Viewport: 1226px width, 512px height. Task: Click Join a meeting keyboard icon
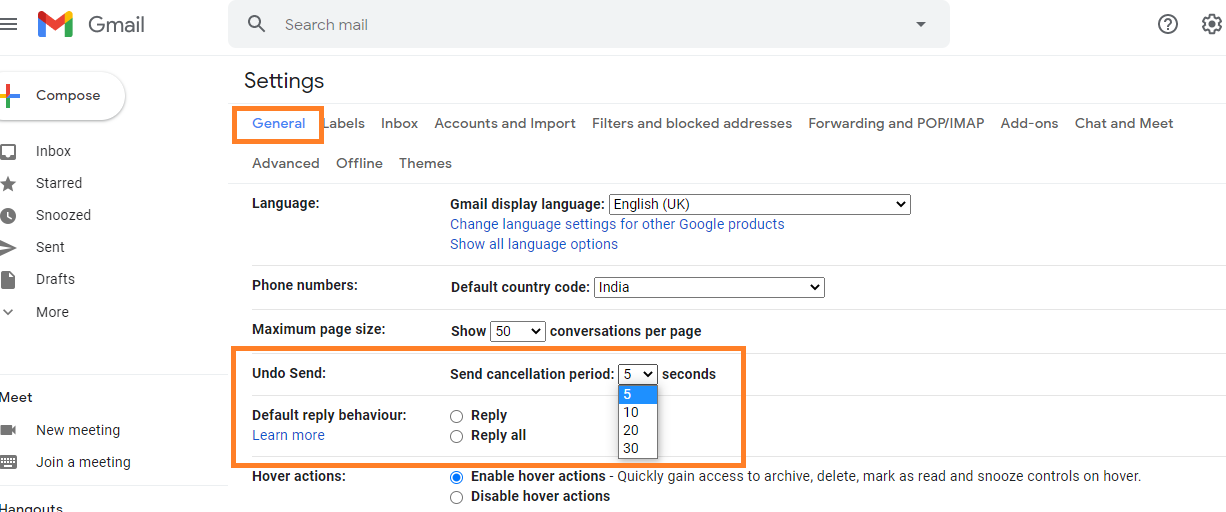8,462
